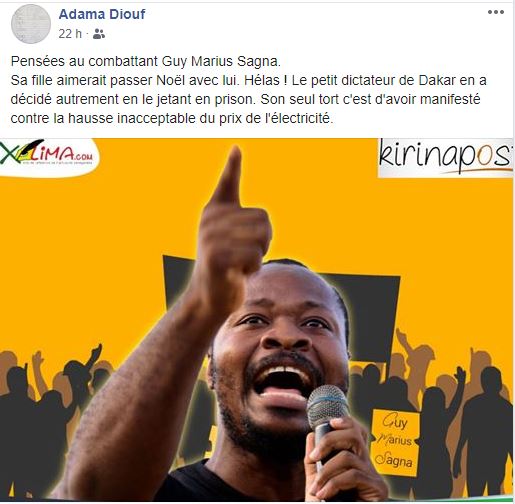This screenshot has width=515, height=504.
Task: Visit Adama Diouf's profile via the name
Action: pyautogui.click(x=102, y=14)
